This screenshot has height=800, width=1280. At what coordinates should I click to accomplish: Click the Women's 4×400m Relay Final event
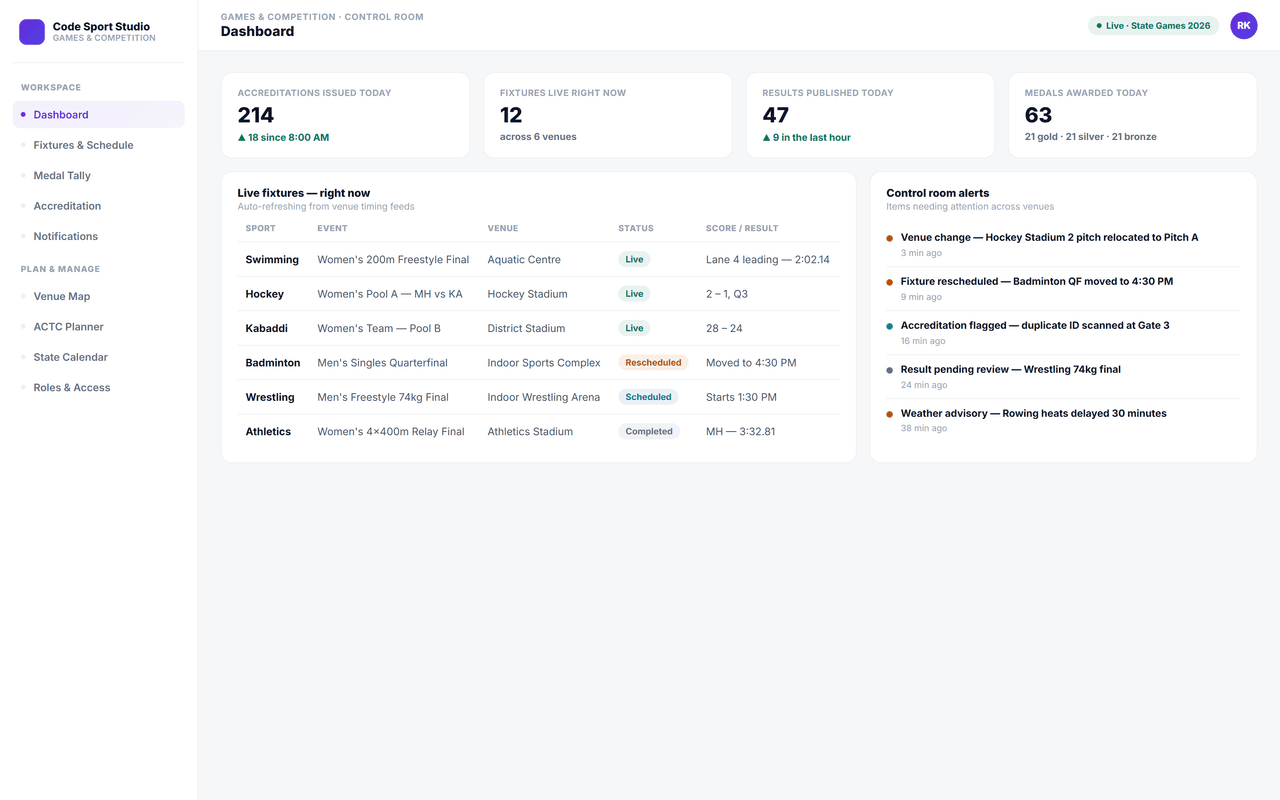click(x=391, y=432)
